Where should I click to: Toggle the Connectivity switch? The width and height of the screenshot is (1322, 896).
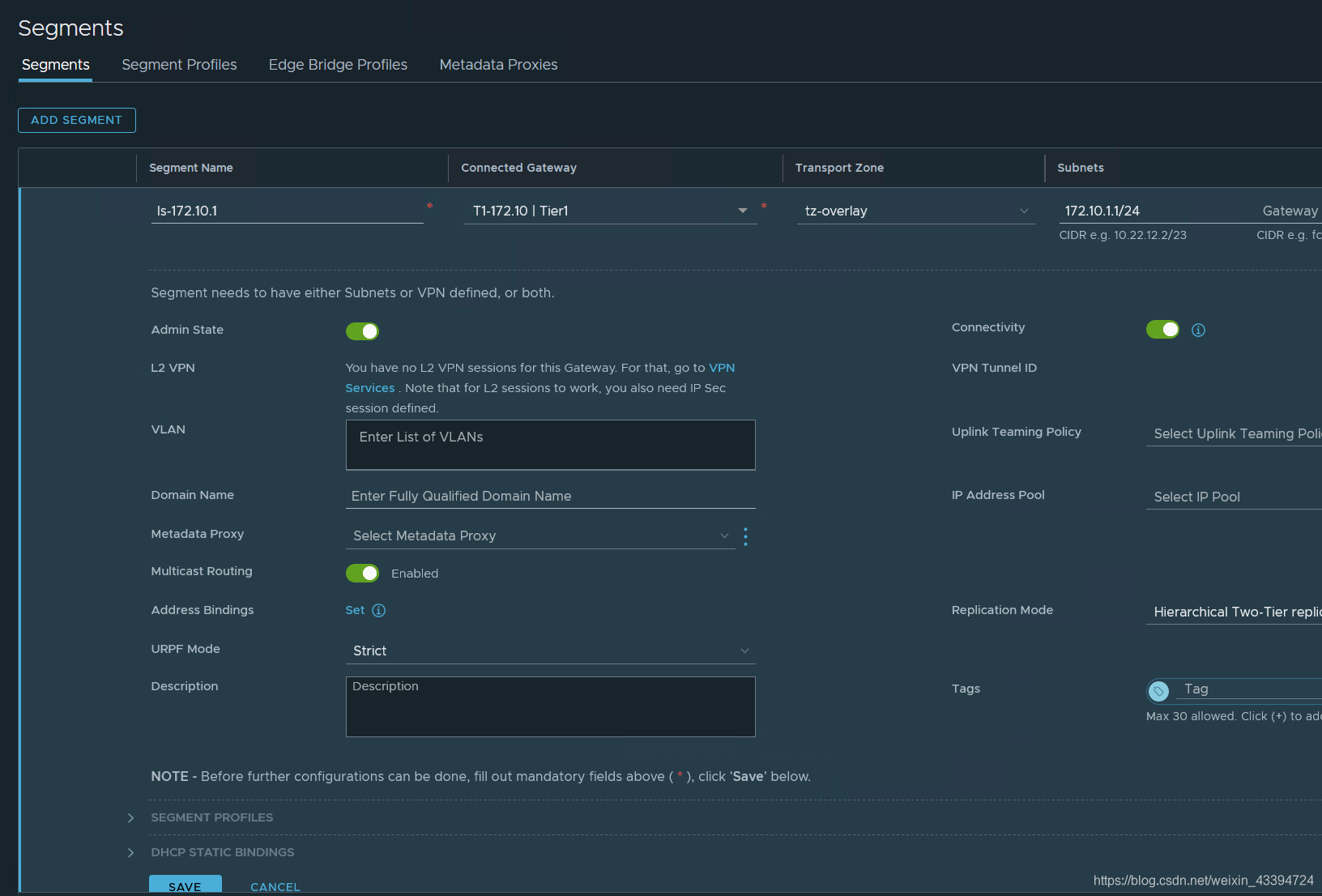click(x=1162, y=329)
